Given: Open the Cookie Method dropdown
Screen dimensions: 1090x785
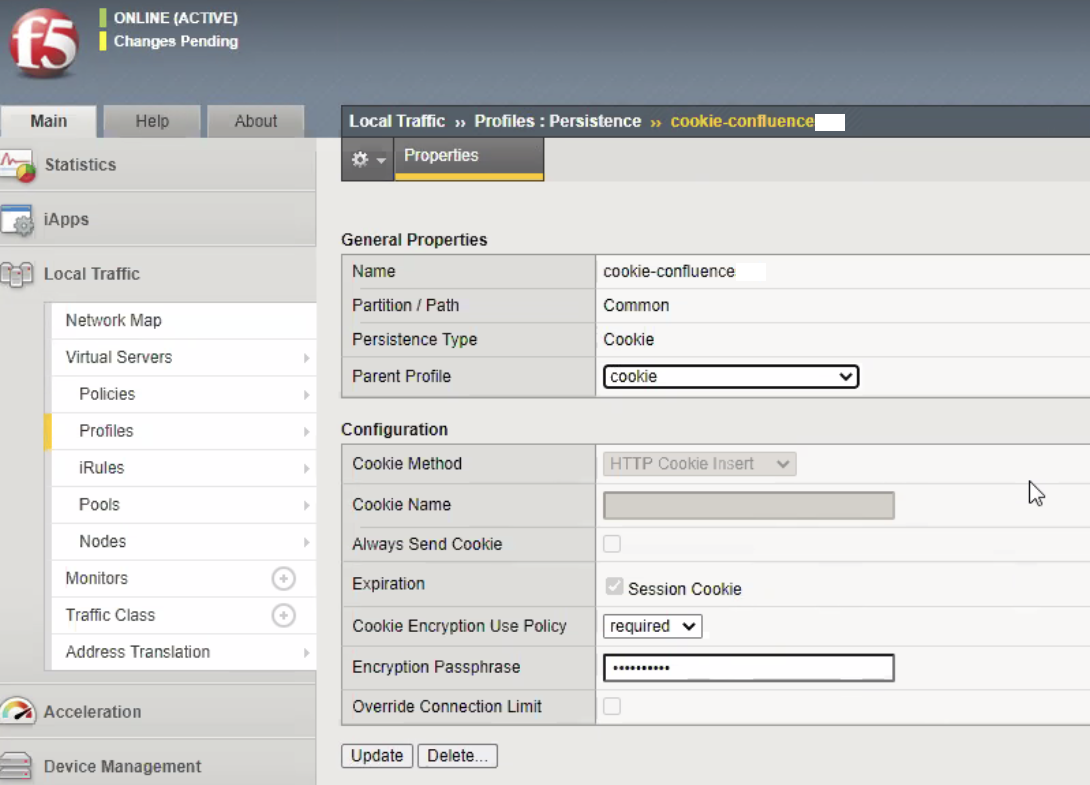Looking at the screenshot, I should coord(699,464).
